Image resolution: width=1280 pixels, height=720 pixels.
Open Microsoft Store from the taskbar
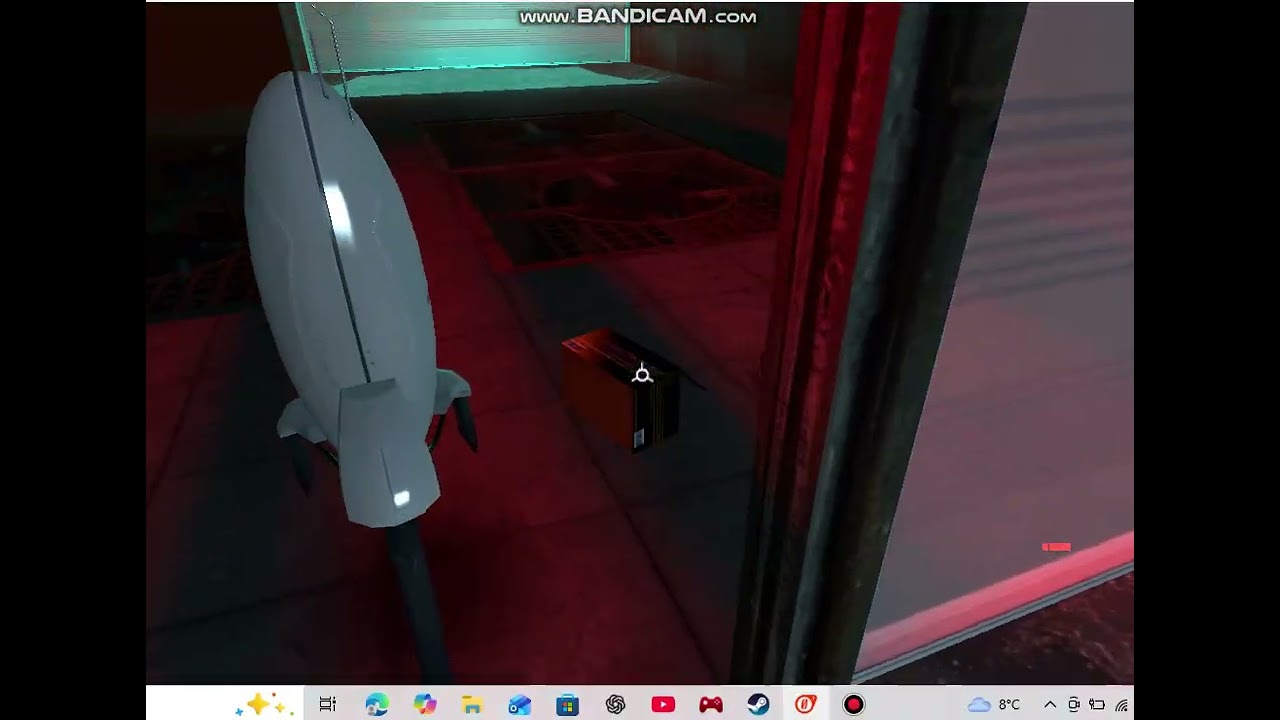[x=567, y=705]
